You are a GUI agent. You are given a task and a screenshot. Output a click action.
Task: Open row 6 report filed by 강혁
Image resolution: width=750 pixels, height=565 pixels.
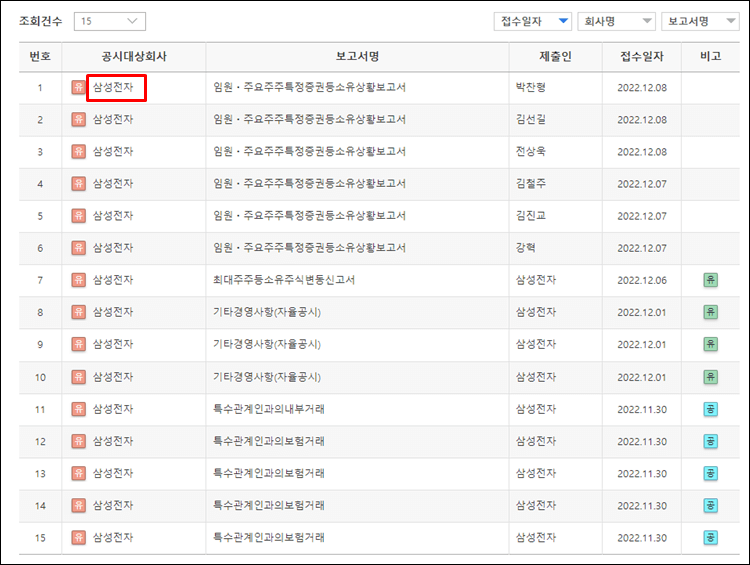[x=309, y=247]
